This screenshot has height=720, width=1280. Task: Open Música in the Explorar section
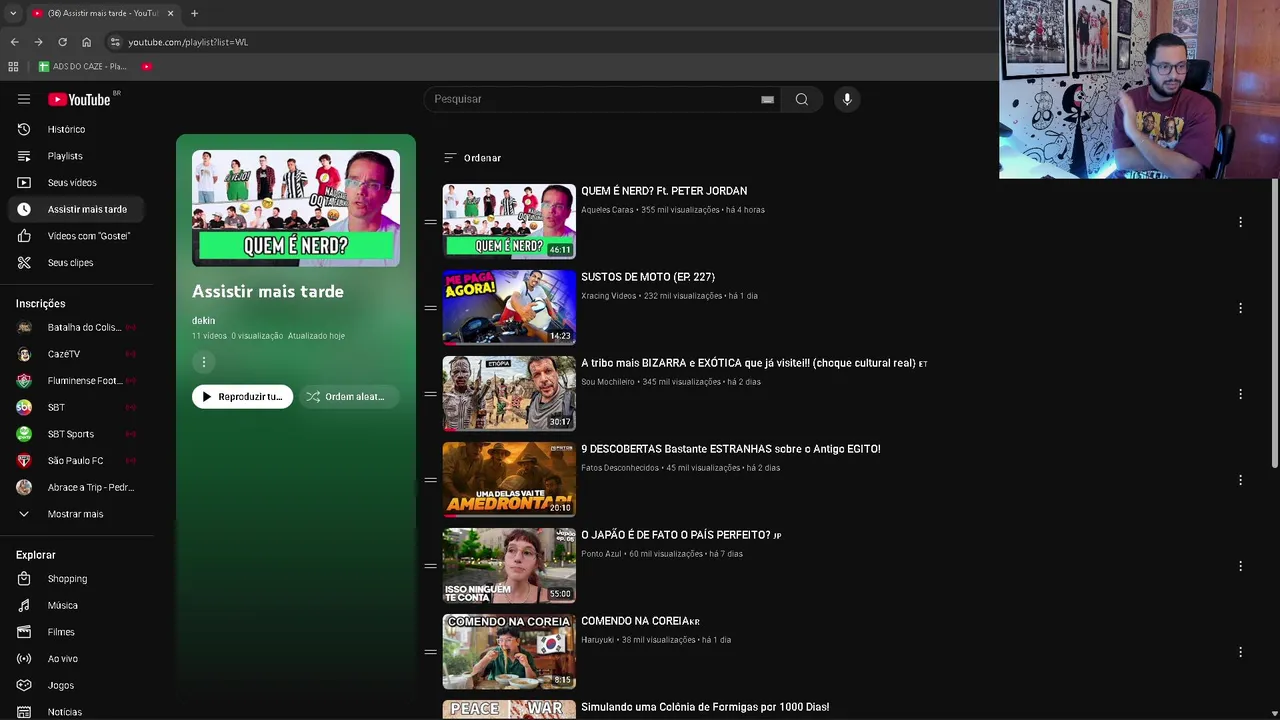pyautogui.click(x=77, y=605)
